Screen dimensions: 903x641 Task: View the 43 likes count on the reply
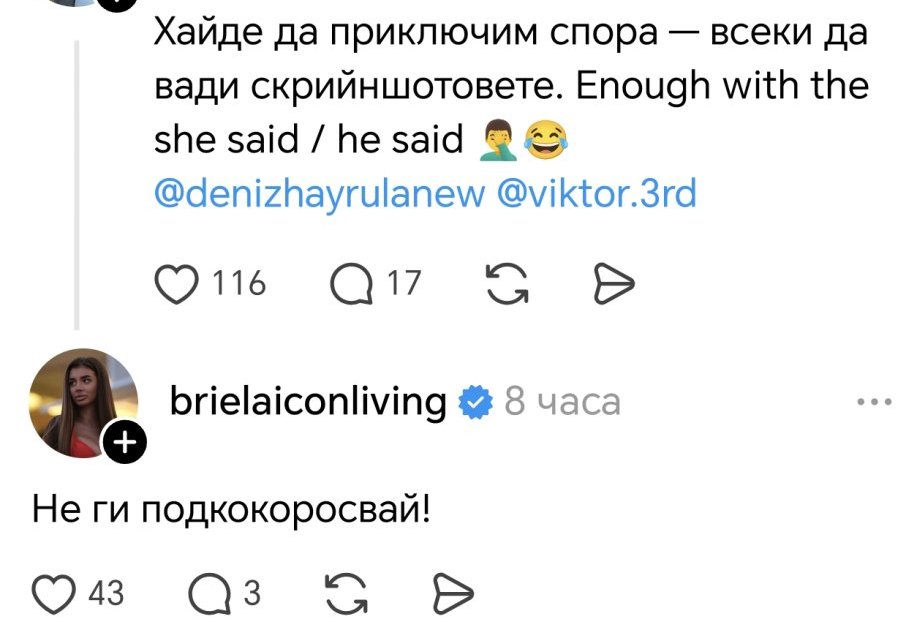point(106,594)
